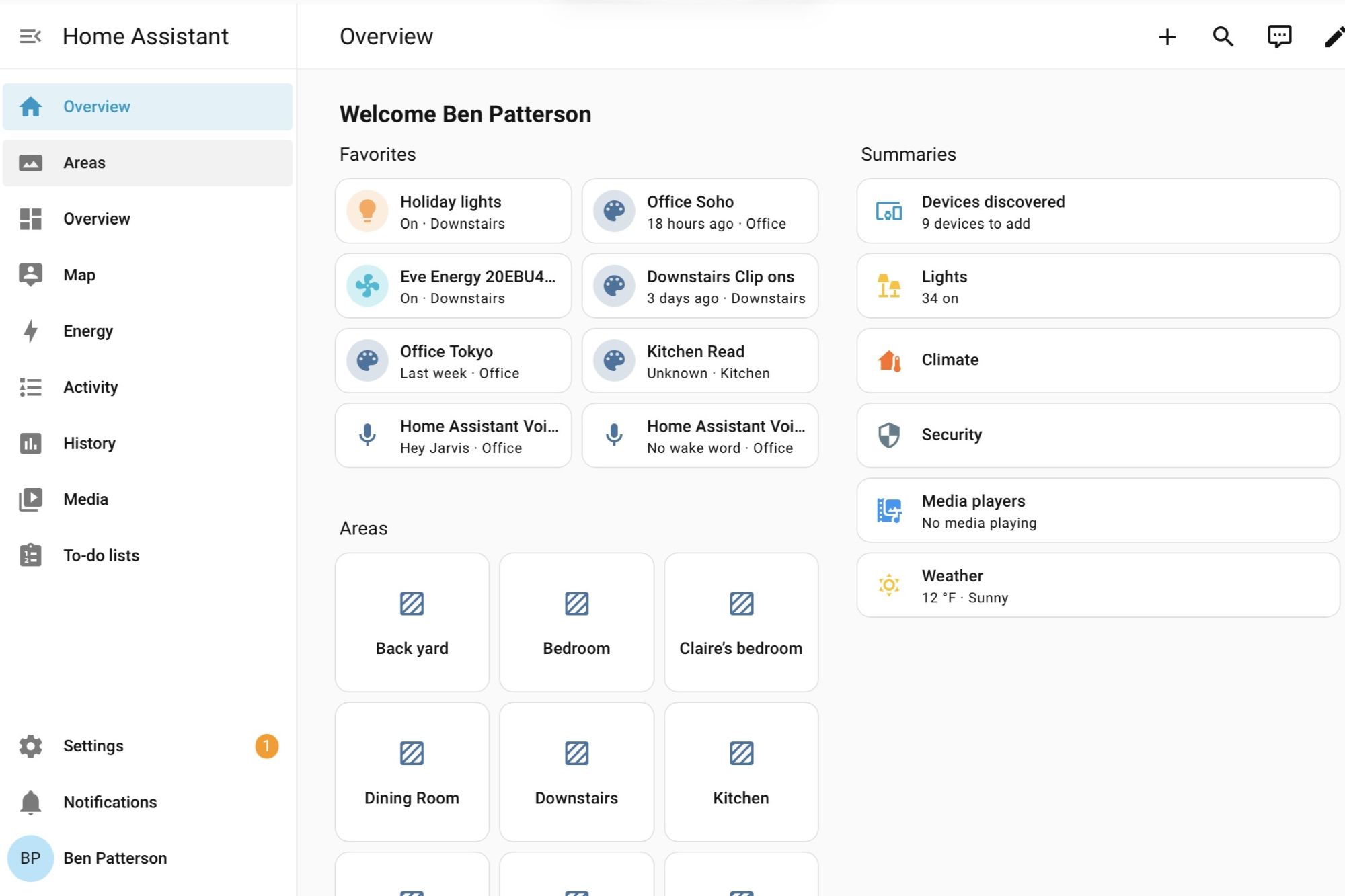Open the Weather summary card

[1098, 585]
